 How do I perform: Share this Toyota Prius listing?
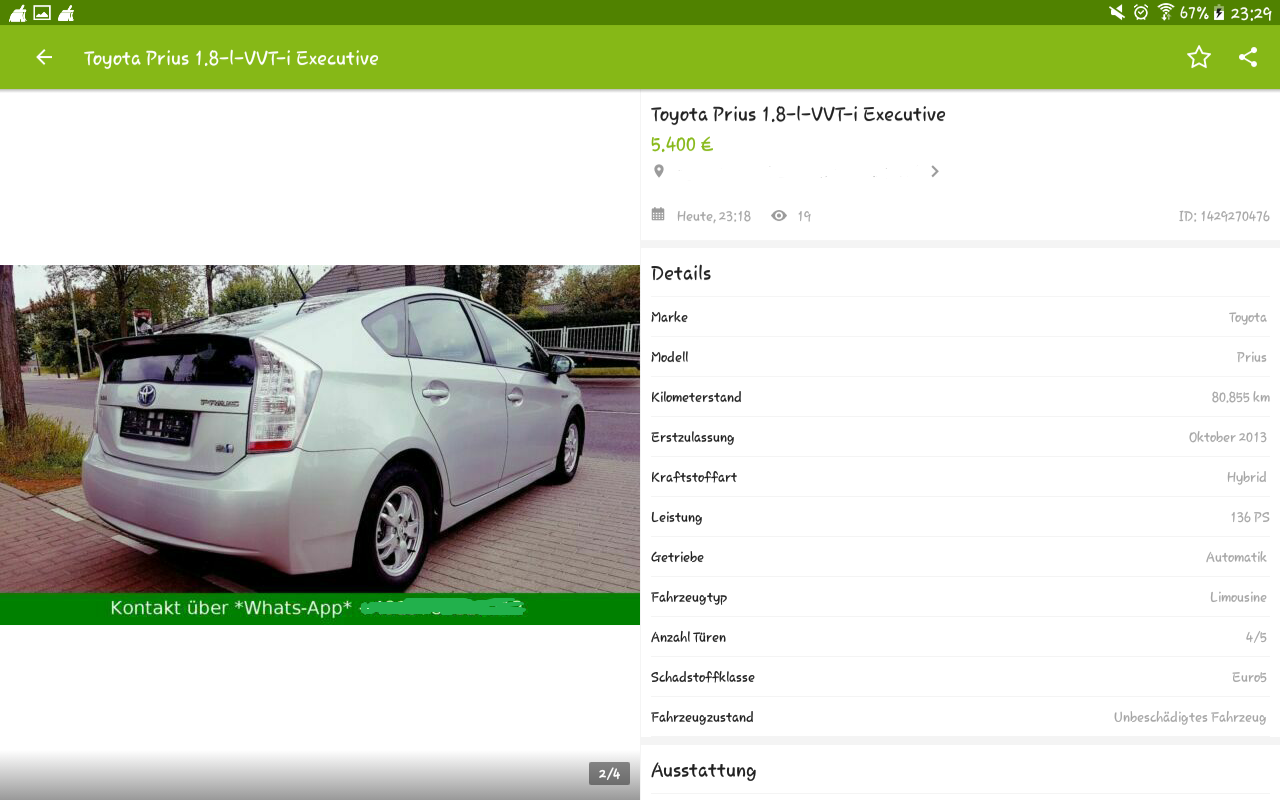(1248, 57)
